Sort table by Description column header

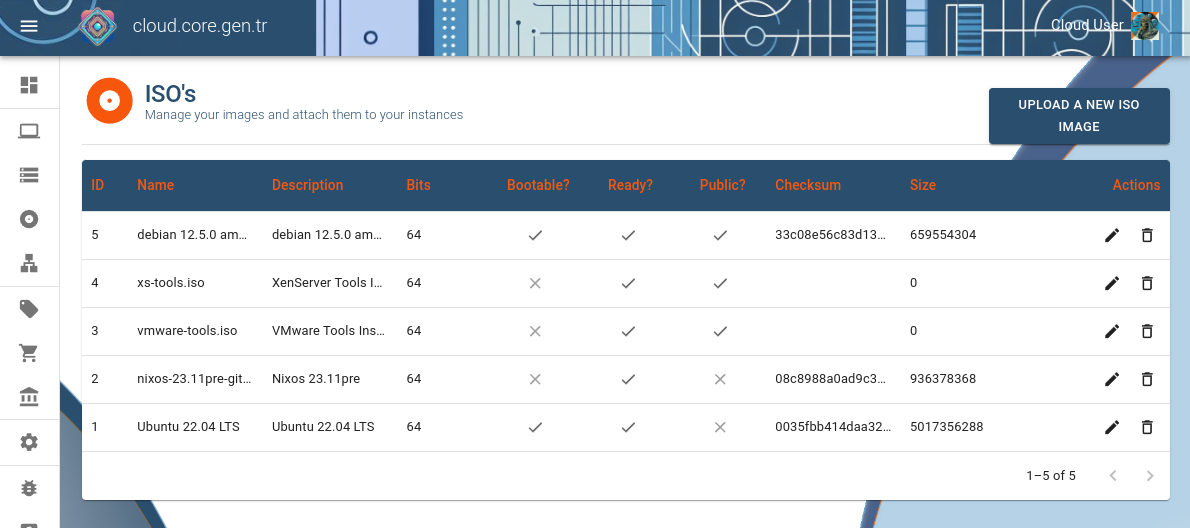(x=307, y=185)
